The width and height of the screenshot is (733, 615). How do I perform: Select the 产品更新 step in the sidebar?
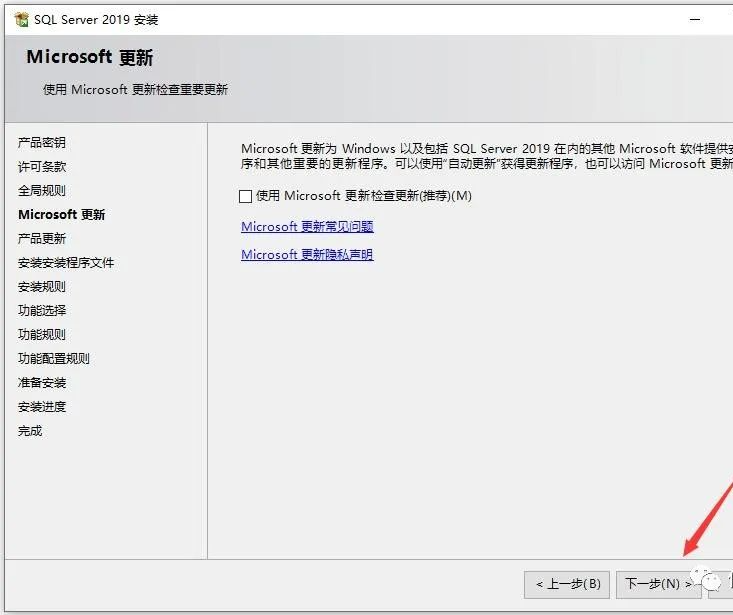coord(42,239)
